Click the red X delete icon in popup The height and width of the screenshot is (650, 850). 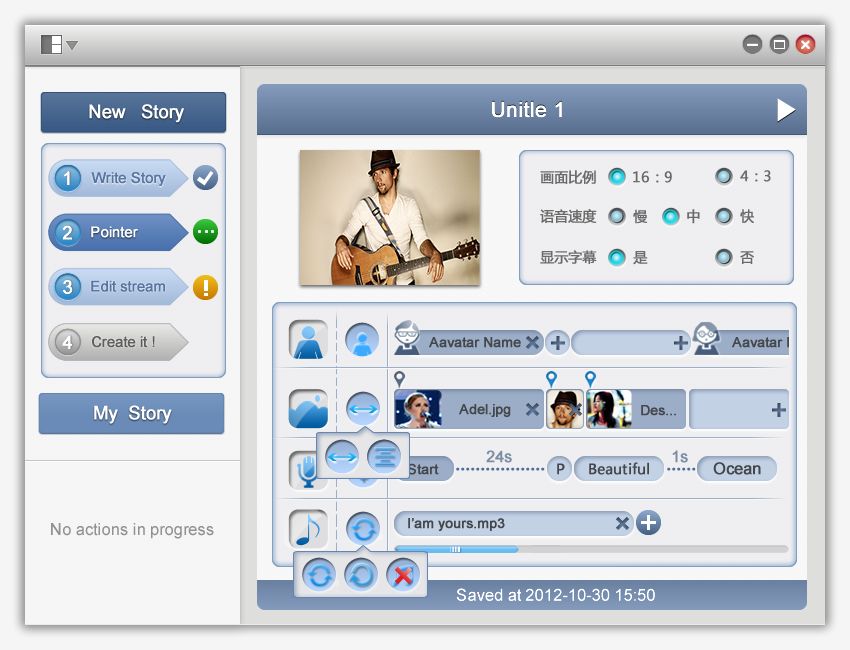click(403, 574)
